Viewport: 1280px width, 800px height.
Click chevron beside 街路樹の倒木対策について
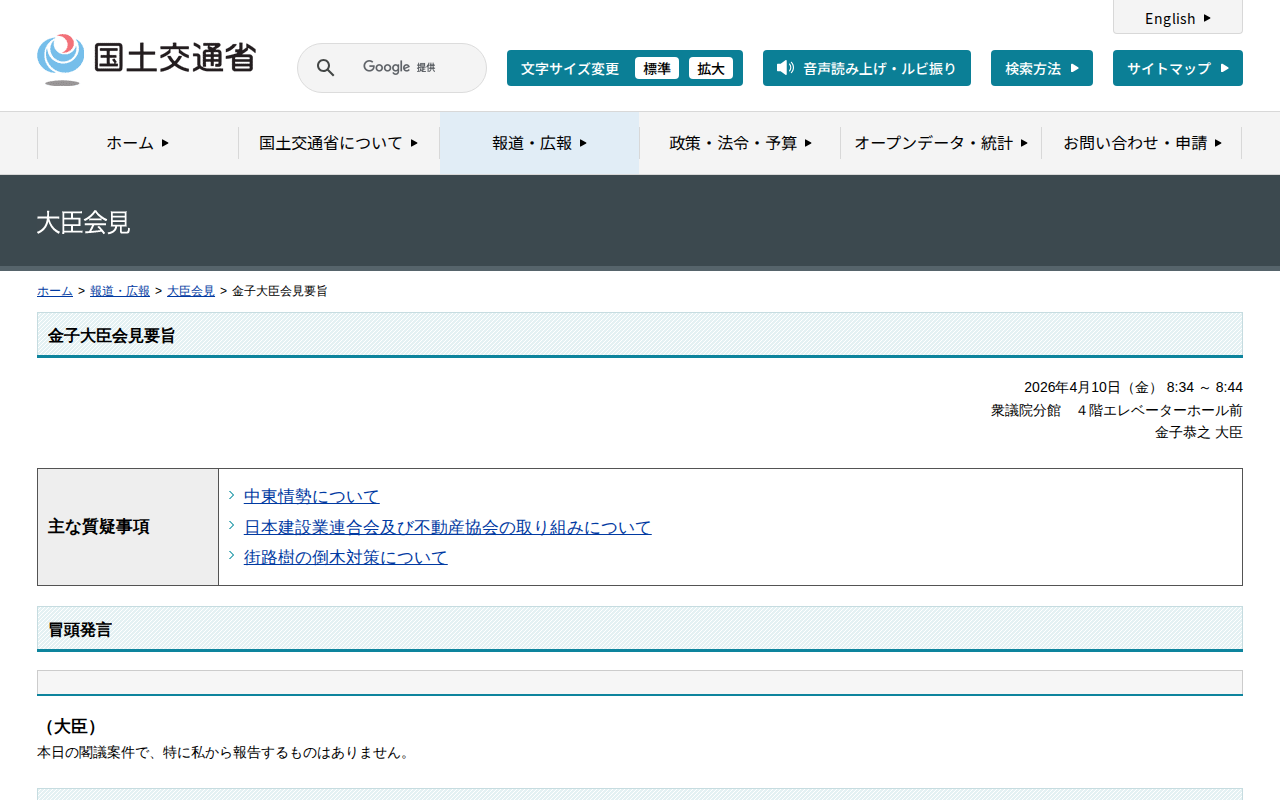tap(232, 555)
